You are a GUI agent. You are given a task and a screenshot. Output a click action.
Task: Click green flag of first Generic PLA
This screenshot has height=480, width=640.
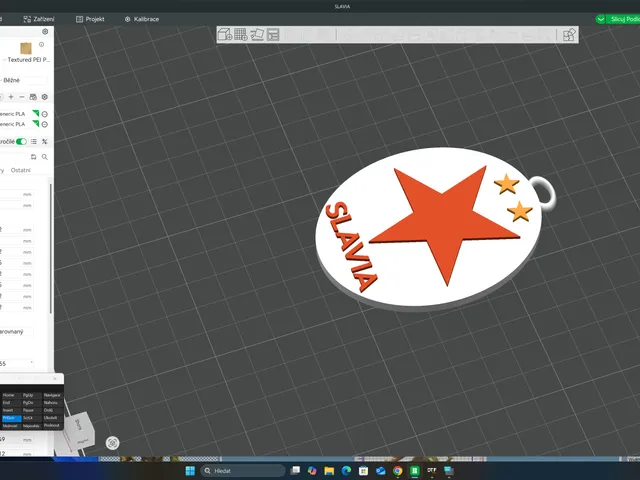(x=36, y=113)
